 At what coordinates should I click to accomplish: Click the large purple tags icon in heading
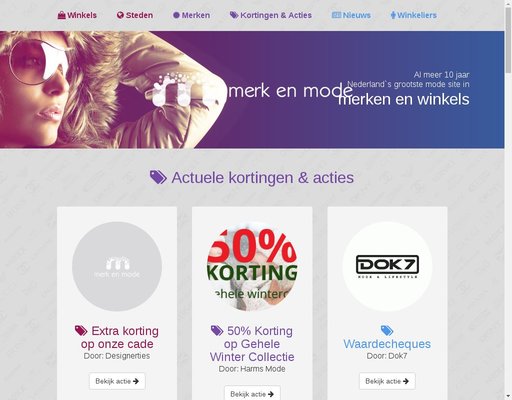point(158,177)
